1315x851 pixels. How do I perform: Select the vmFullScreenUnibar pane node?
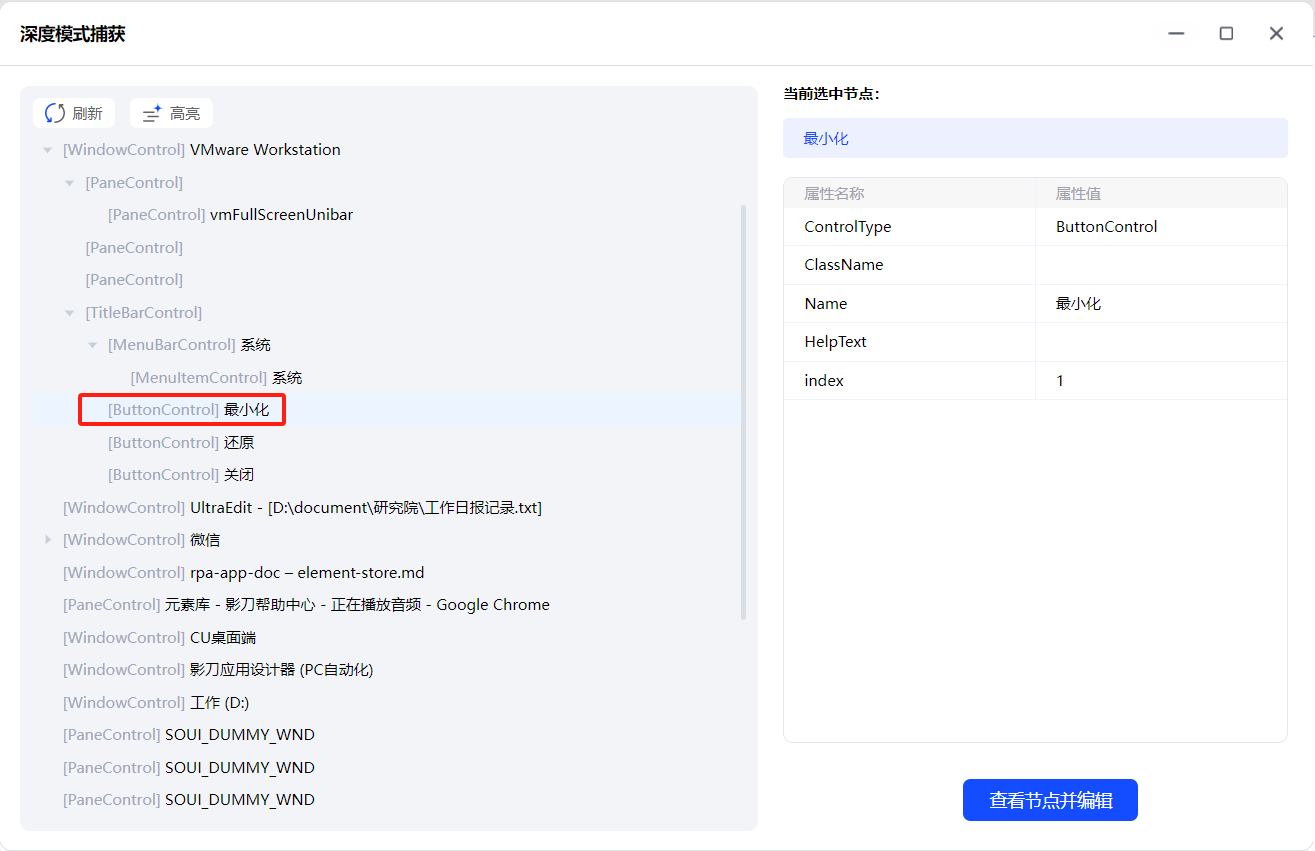coord(230,215)
